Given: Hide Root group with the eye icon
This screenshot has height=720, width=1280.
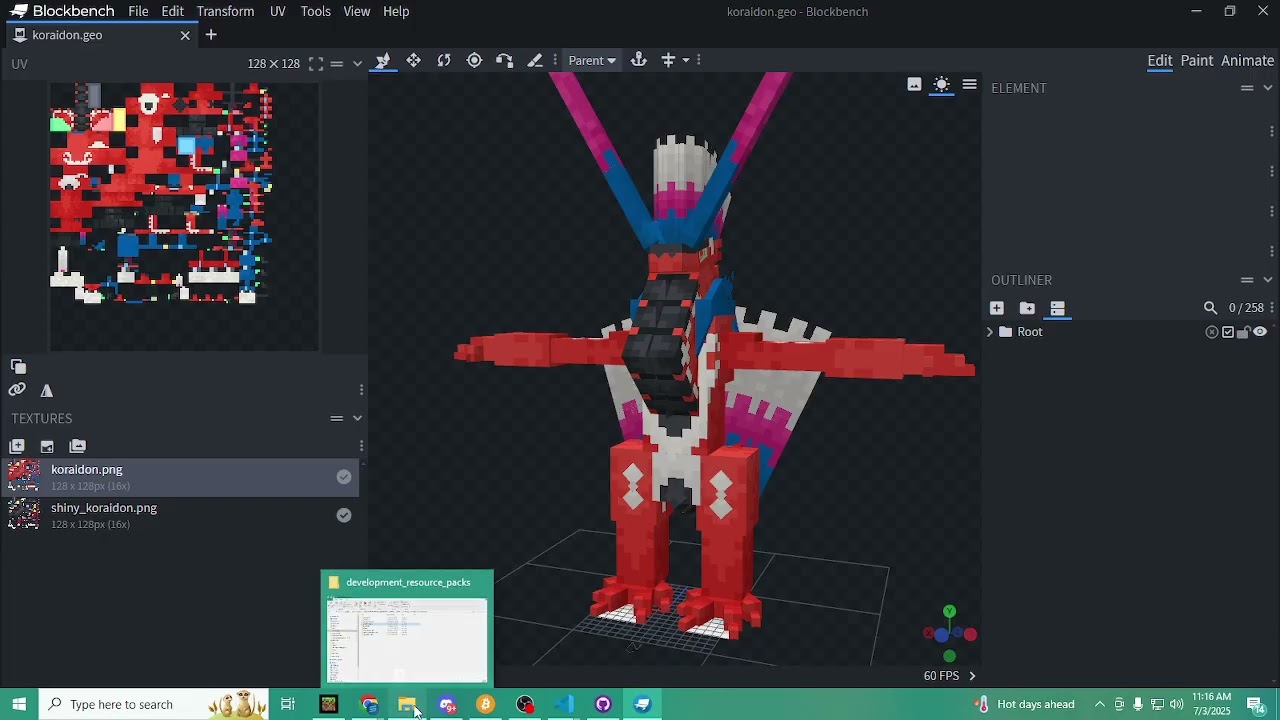Looking at the screenshot, I should 1260,332.
